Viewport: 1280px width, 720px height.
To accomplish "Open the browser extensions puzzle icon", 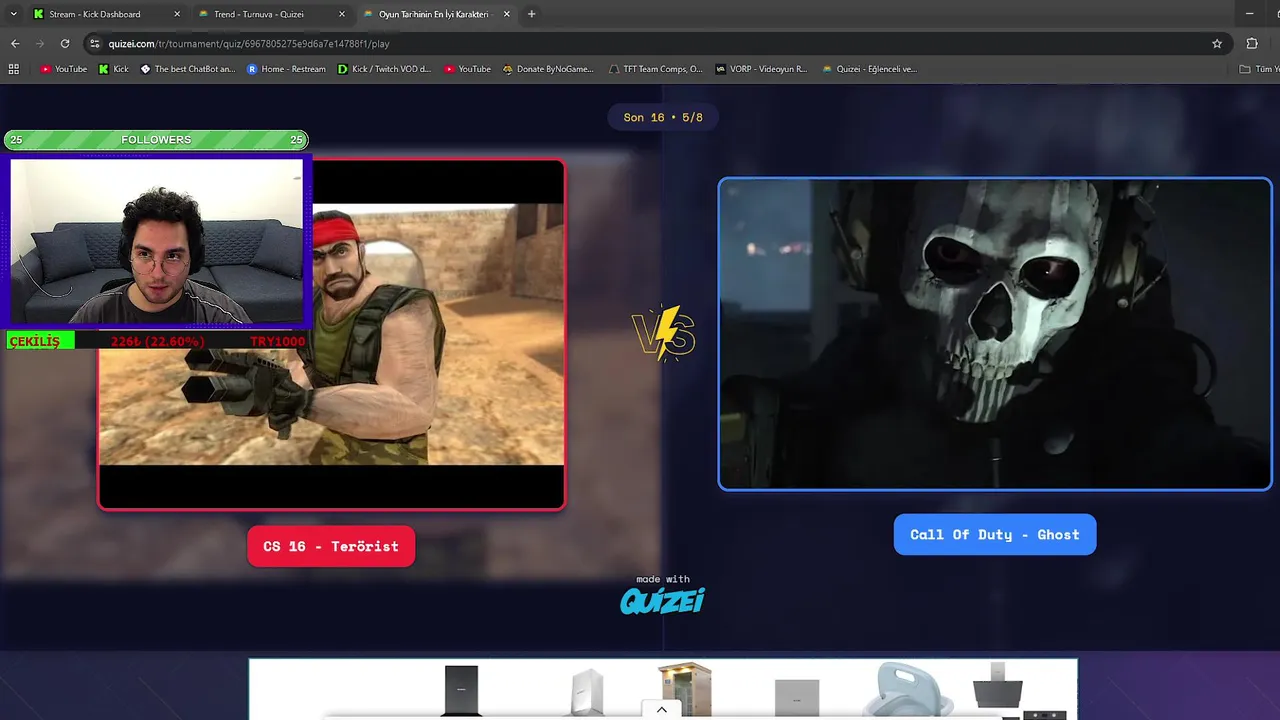I will click(1252, 43).
